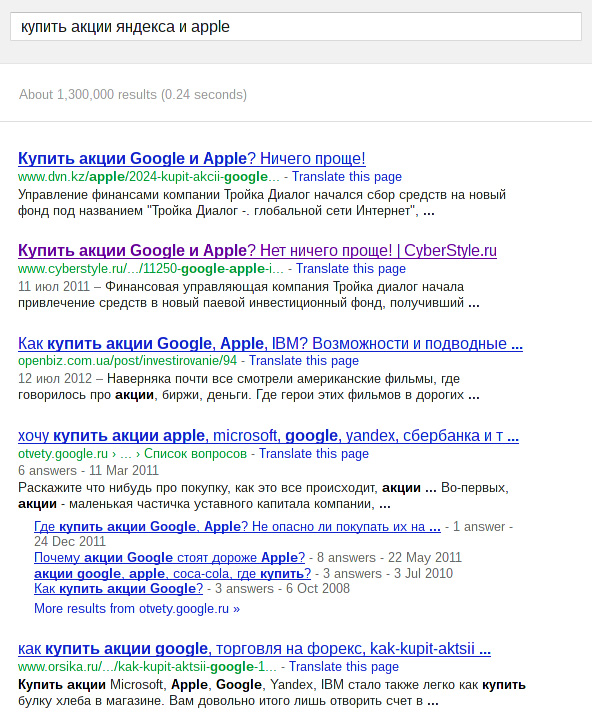
Task: Click the green openbiz.com.ua URL text
Action: 127,360
